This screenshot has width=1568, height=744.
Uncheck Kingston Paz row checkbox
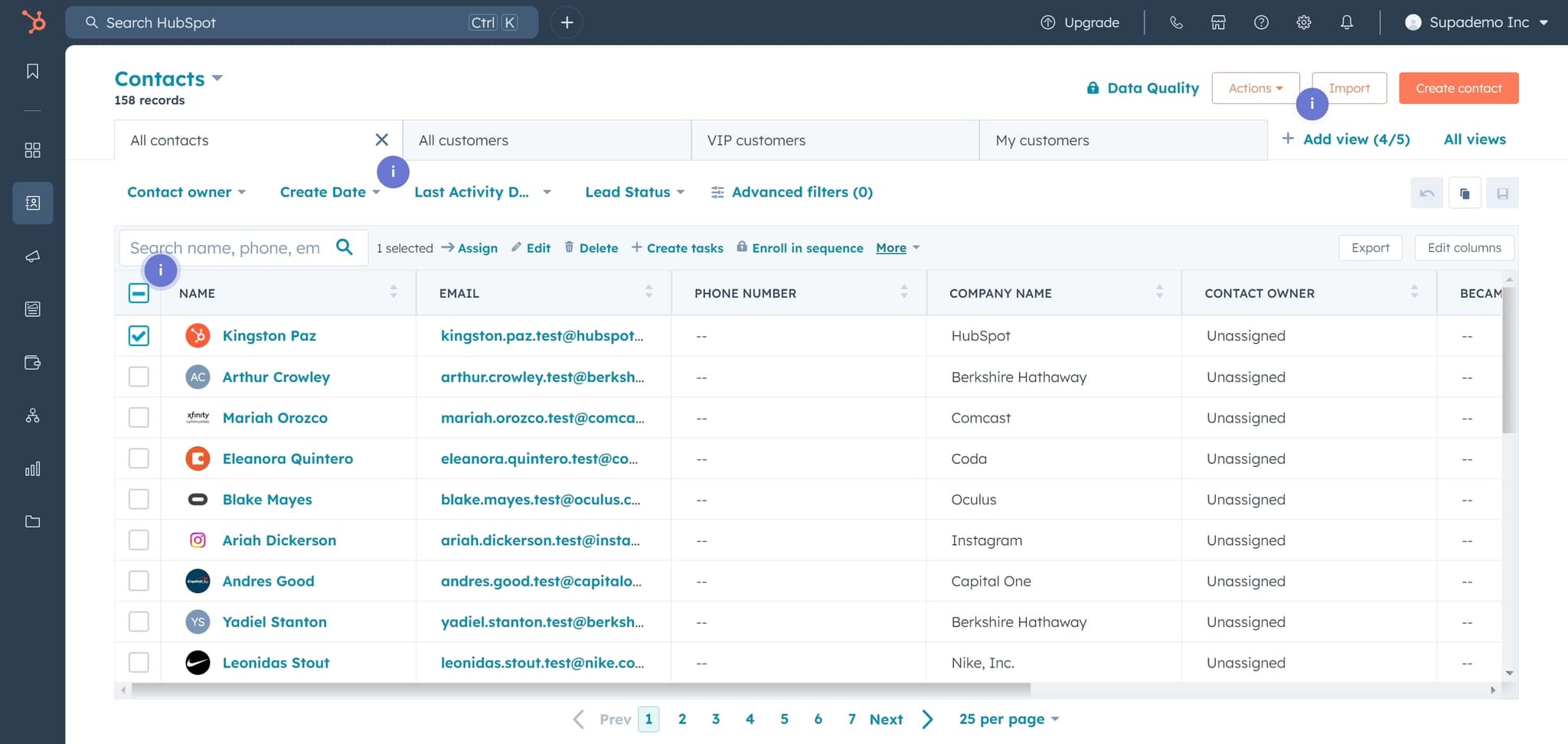click(139, 335)
